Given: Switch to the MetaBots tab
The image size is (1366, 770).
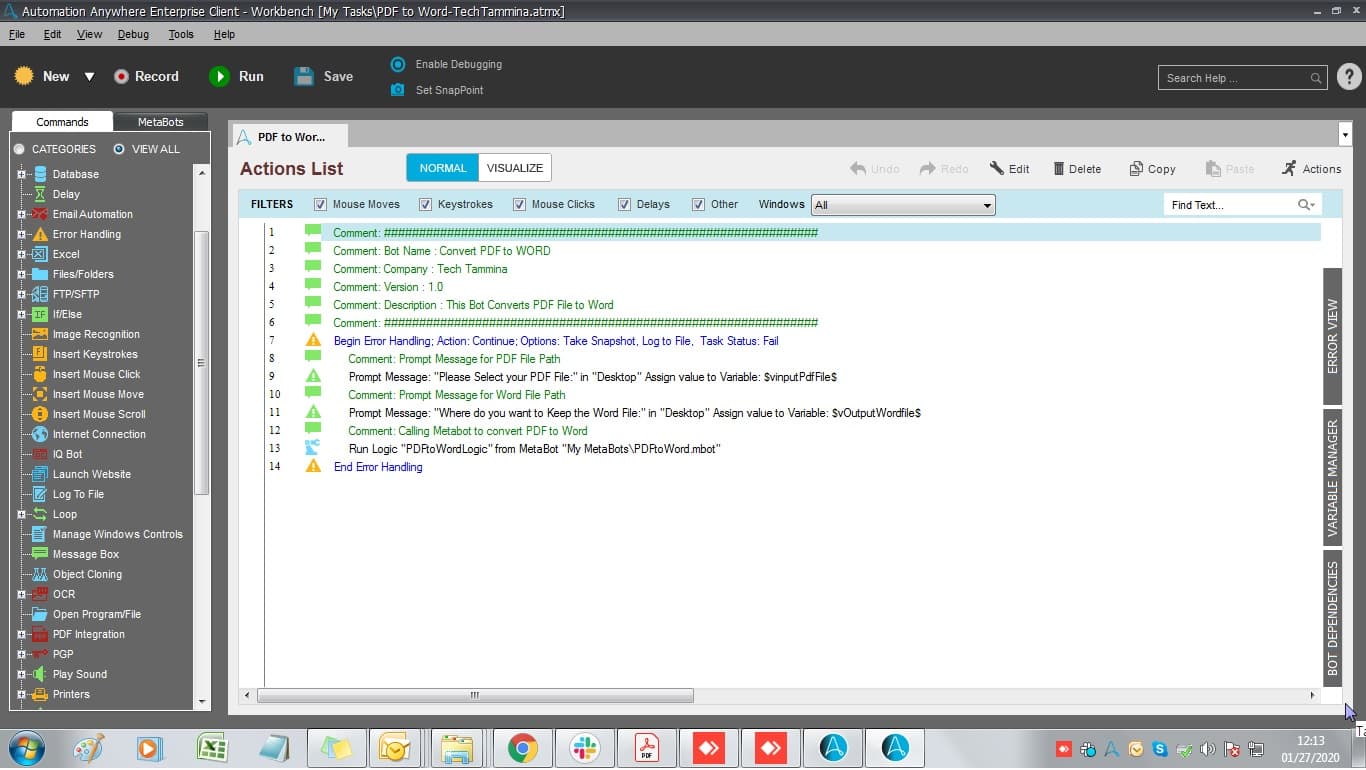Looking at the screenshot, I should 161,122.
